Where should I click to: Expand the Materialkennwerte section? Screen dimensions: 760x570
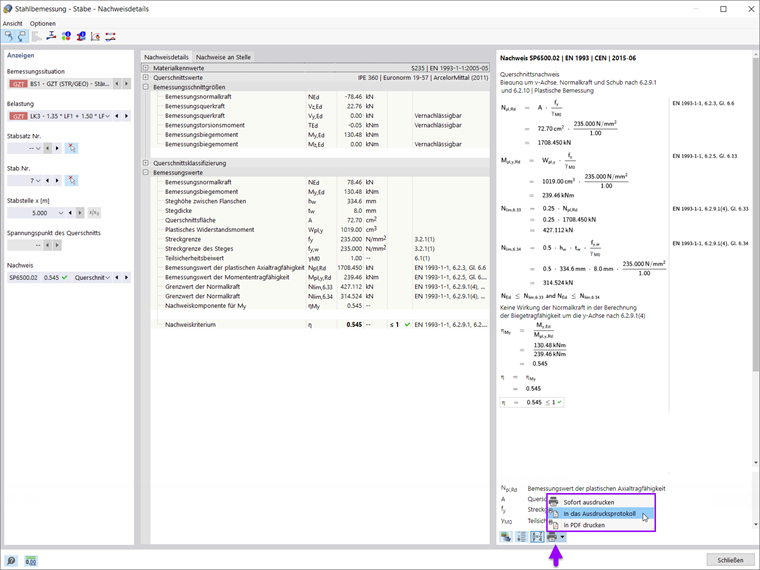point(145,68)
